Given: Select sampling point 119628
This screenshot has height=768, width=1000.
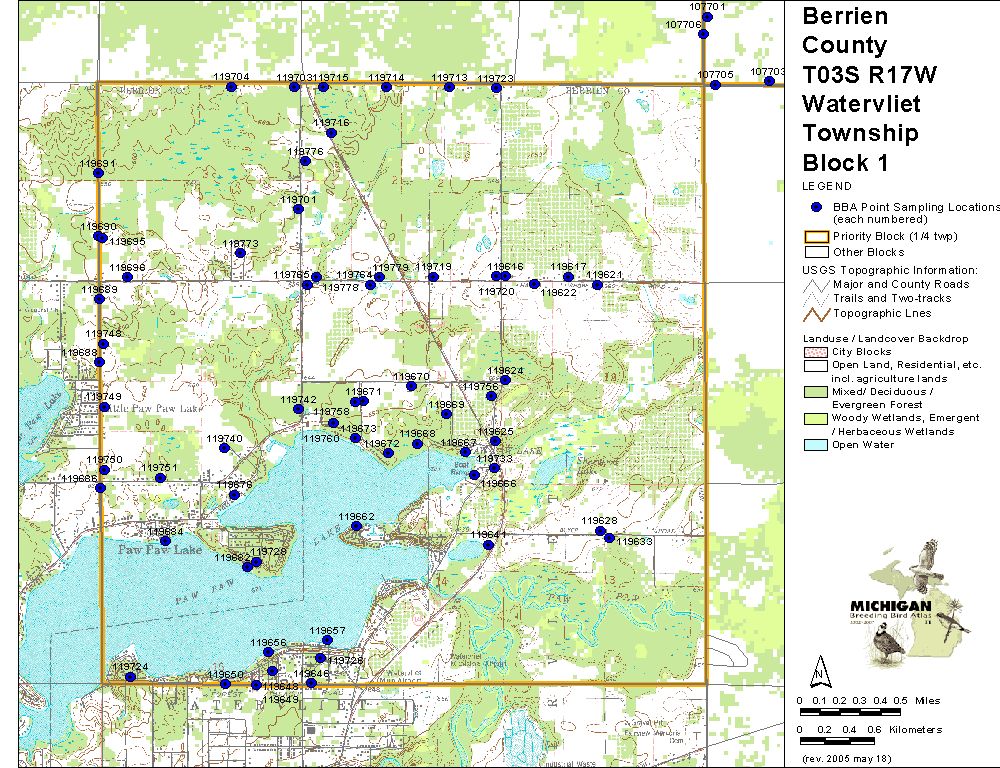Looking at the screenshot, I should click(x=600, y=531).
